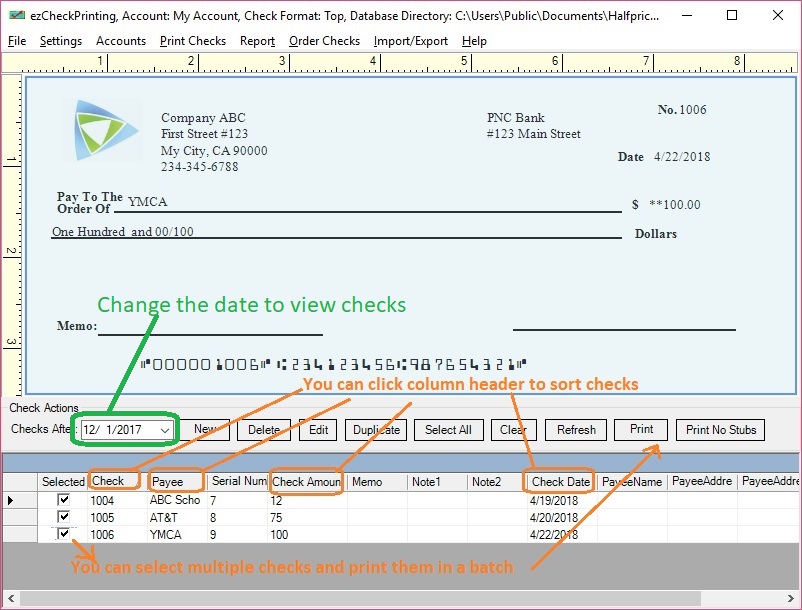Open the Print Checks menu

coord(193,41)
